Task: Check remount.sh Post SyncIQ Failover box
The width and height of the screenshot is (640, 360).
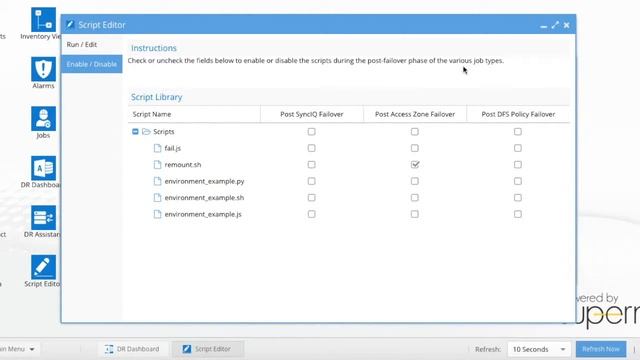Action: (x=311, y=164)
